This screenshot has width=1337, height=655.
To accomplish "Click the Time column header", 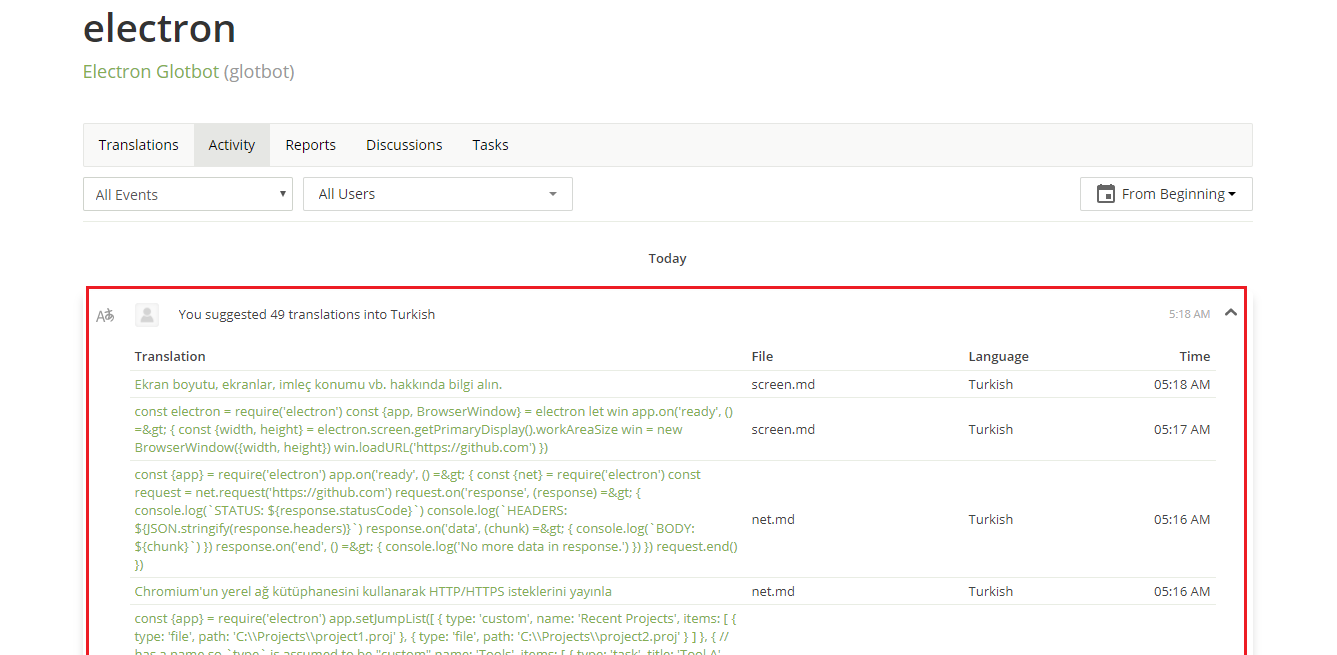I will tap(1194, 356).
